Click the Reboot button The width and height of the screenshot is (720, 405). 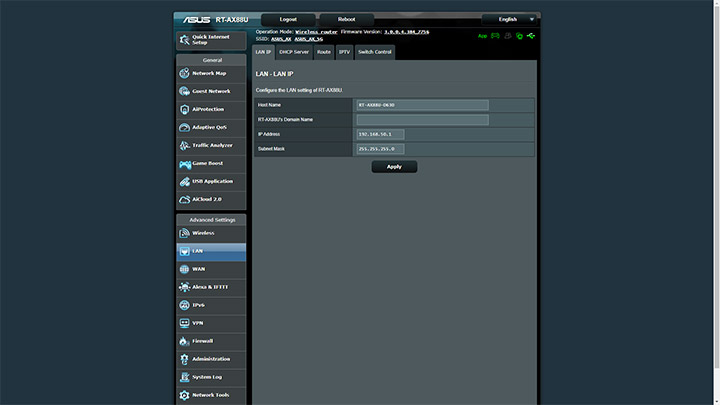click(x=347, y=19)
